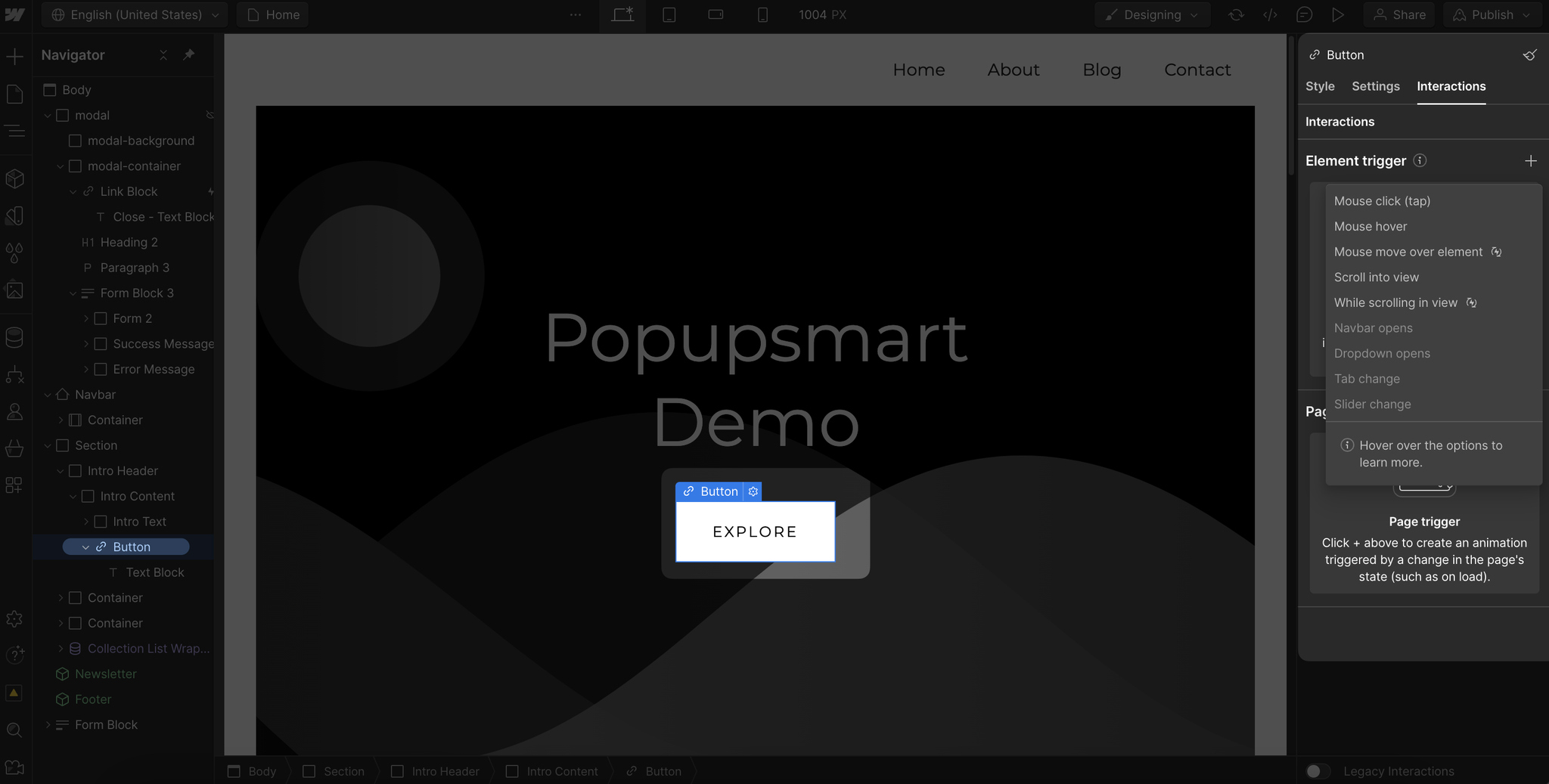Open the Components cube icon
This screenshot has width=1549, height=784.
click(14, 178)
